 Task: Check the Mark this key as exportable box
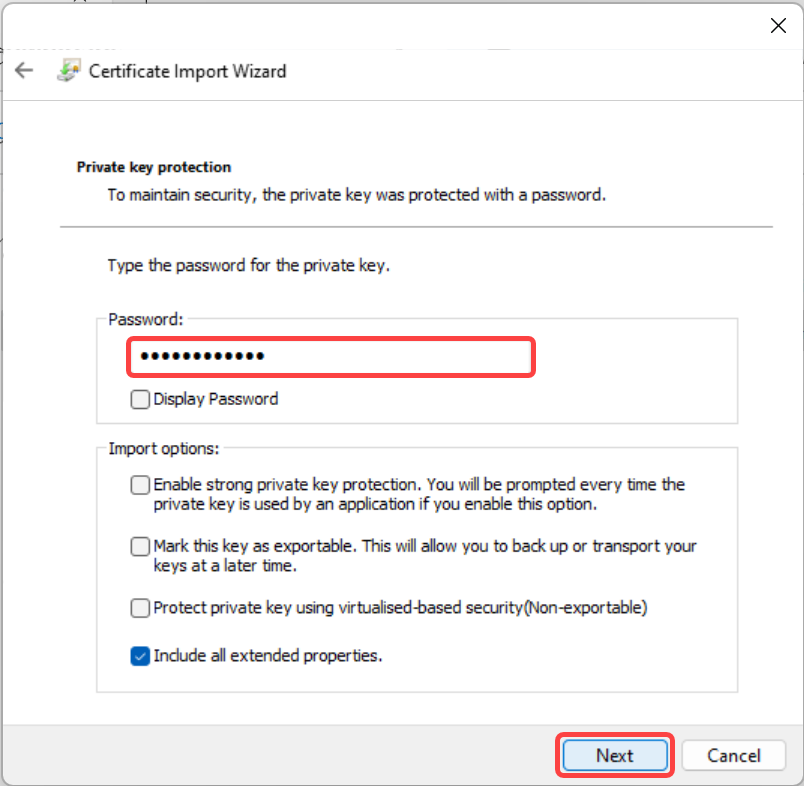point(140,547)
